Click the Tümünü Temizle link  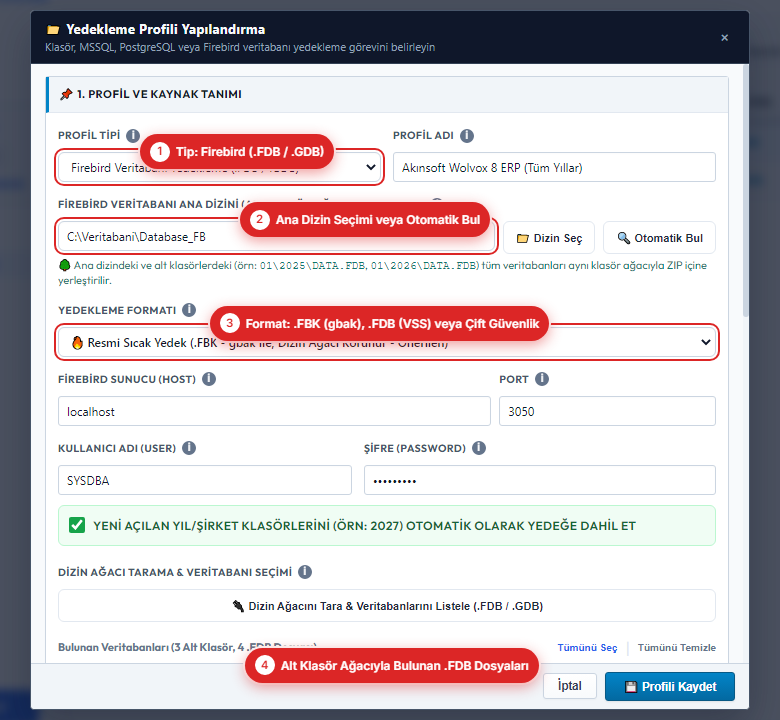click(x=677, y=648)
